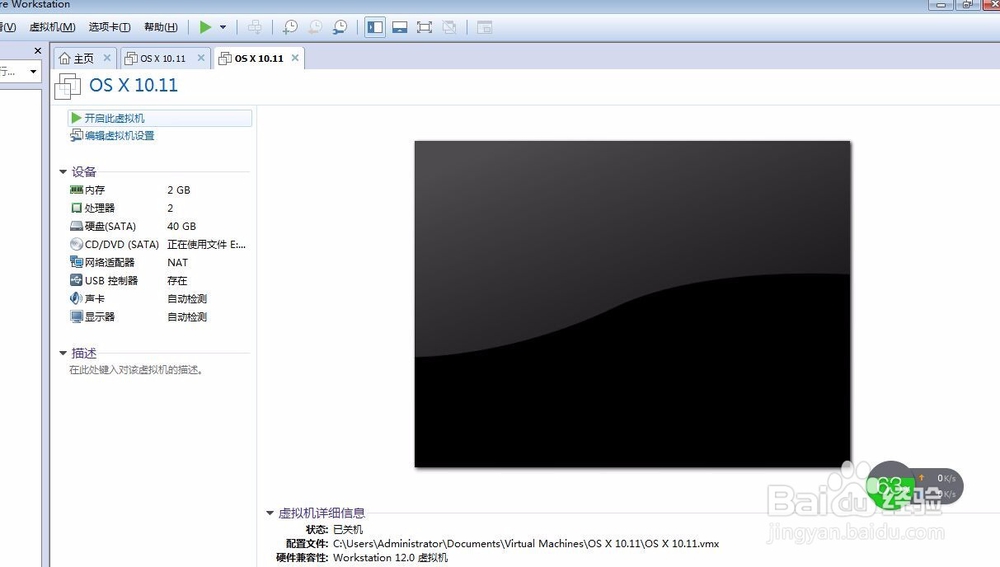Image resolution: width=1000 pixels, height=567 pixels.
Task: Open the snapshot manager icon
Action: pos(340,27)
